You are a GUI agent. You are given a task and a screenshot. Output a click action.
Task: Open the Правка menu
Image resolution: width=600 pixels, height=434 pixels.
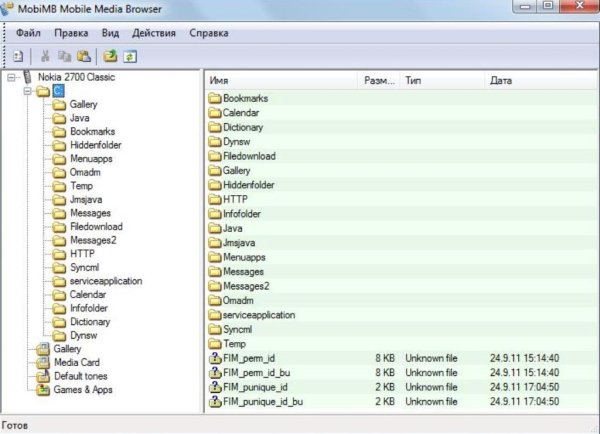pyautogui.click(x=71, y=33)
